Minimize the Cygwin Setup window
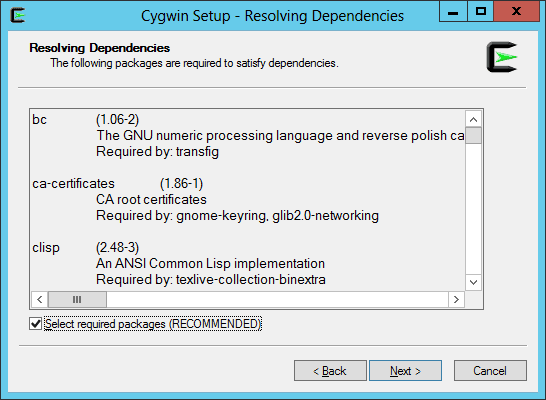Image resolution: width=546 pixels, height=400 pixels. 453,12
